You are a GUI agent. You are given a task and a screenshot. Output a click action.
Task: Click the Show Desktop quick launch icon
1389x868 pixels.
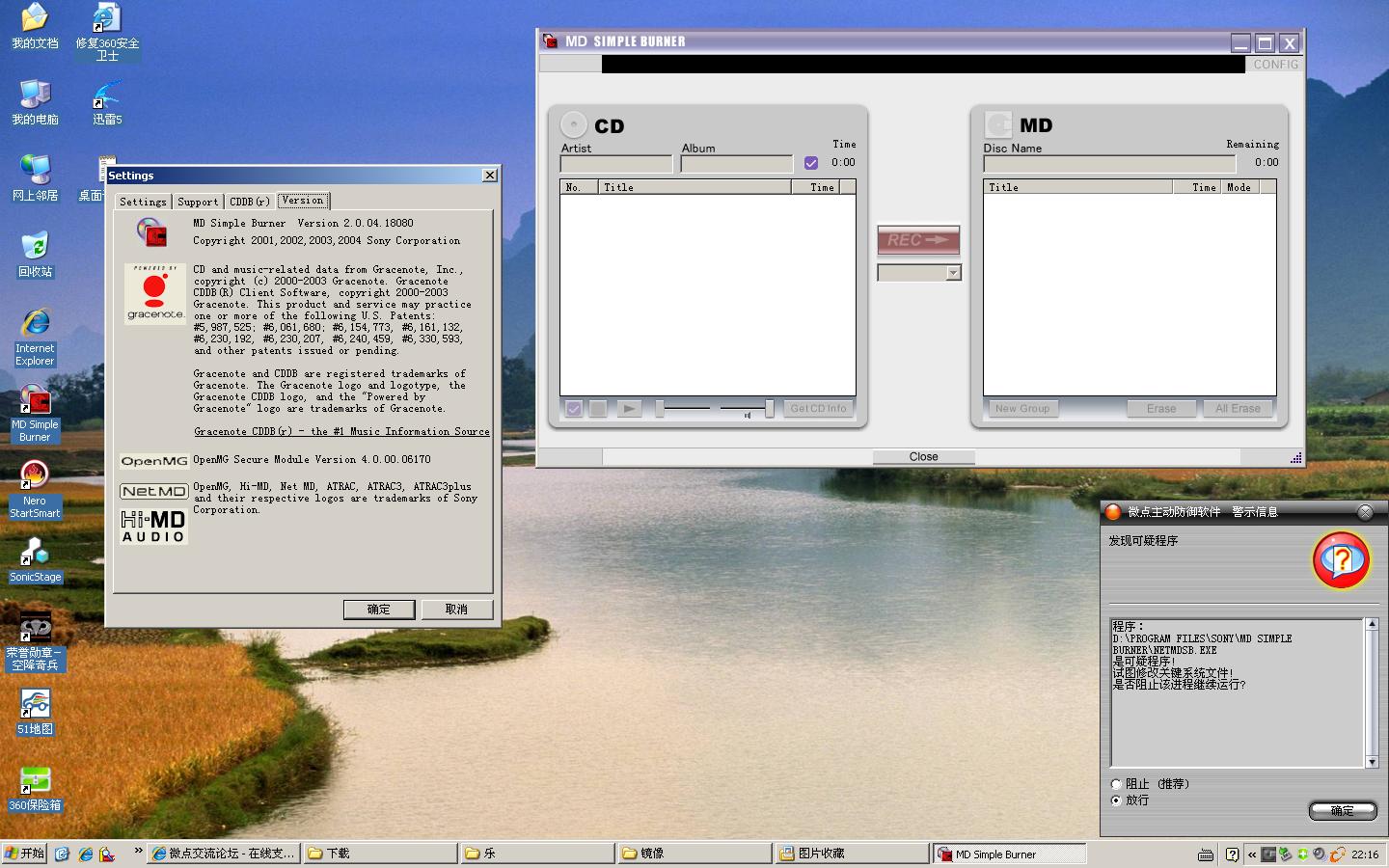click(62, 854)
